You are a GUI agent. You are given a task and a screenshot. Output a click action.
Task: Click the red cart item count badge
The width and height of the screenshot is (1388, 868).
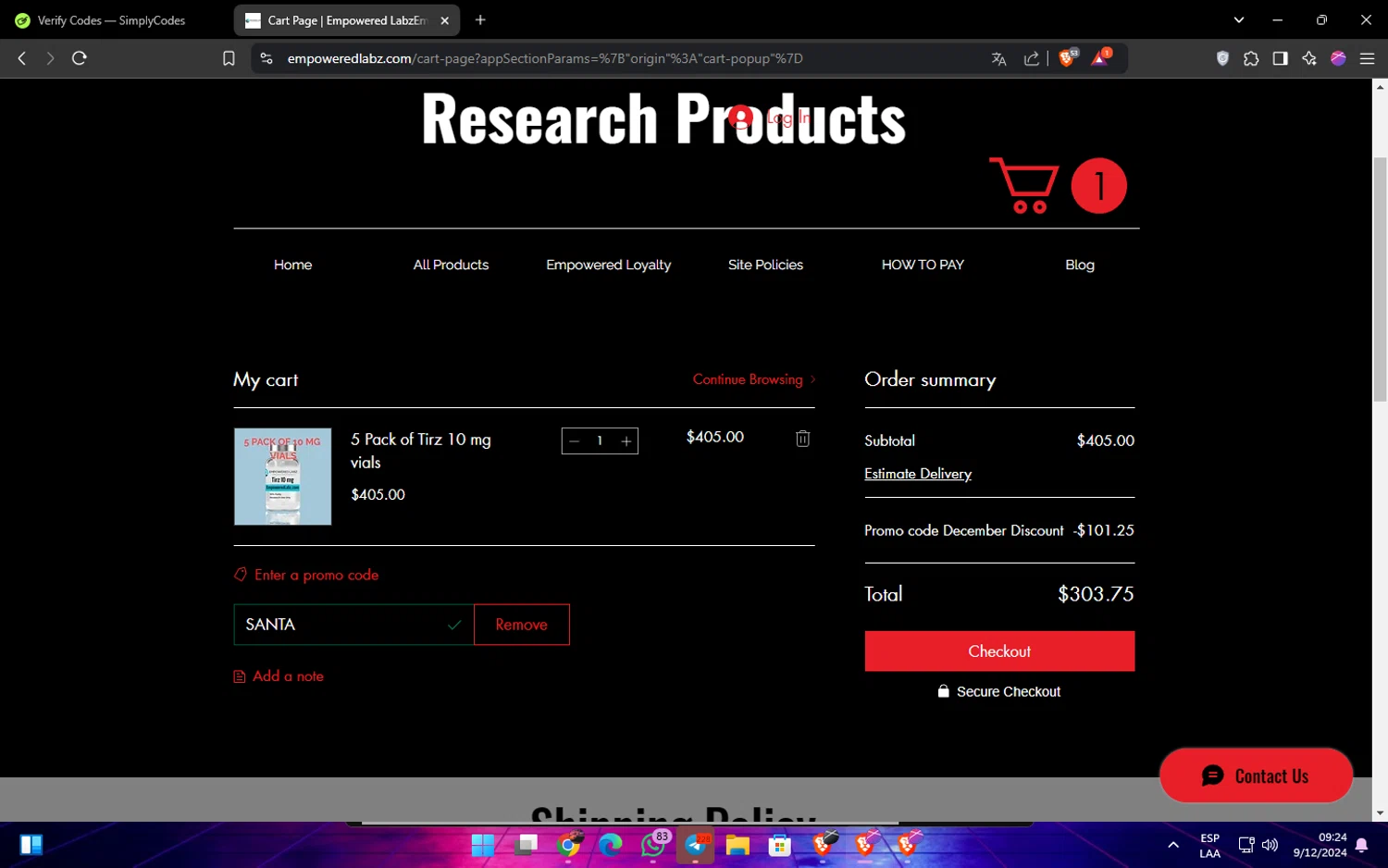tap(1099, 186)
